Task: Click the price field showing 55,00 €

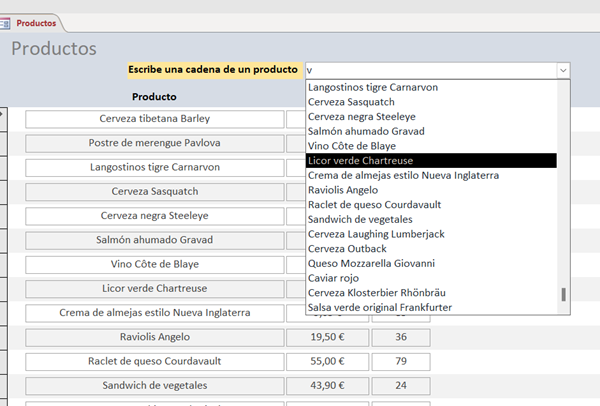Action: 328,361
